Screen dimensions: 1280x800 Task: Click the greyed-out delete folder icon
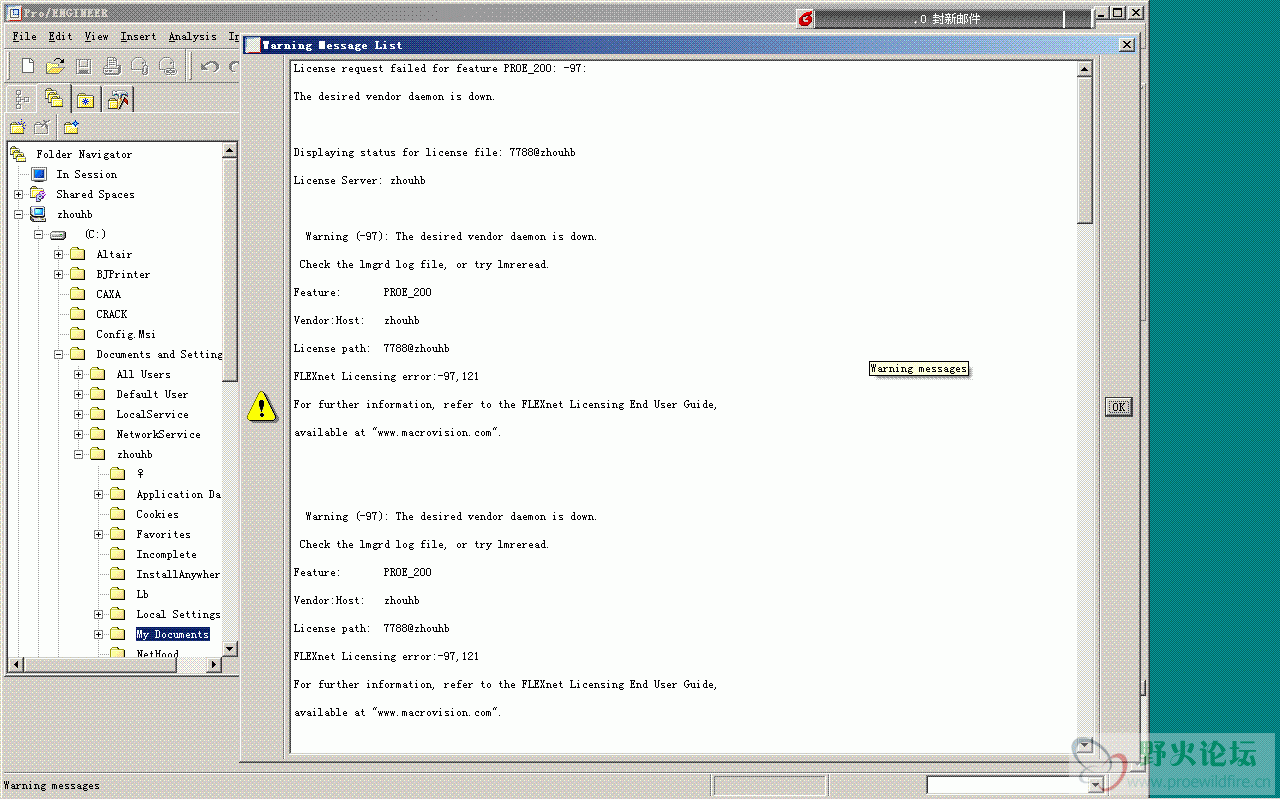point(42,127)
